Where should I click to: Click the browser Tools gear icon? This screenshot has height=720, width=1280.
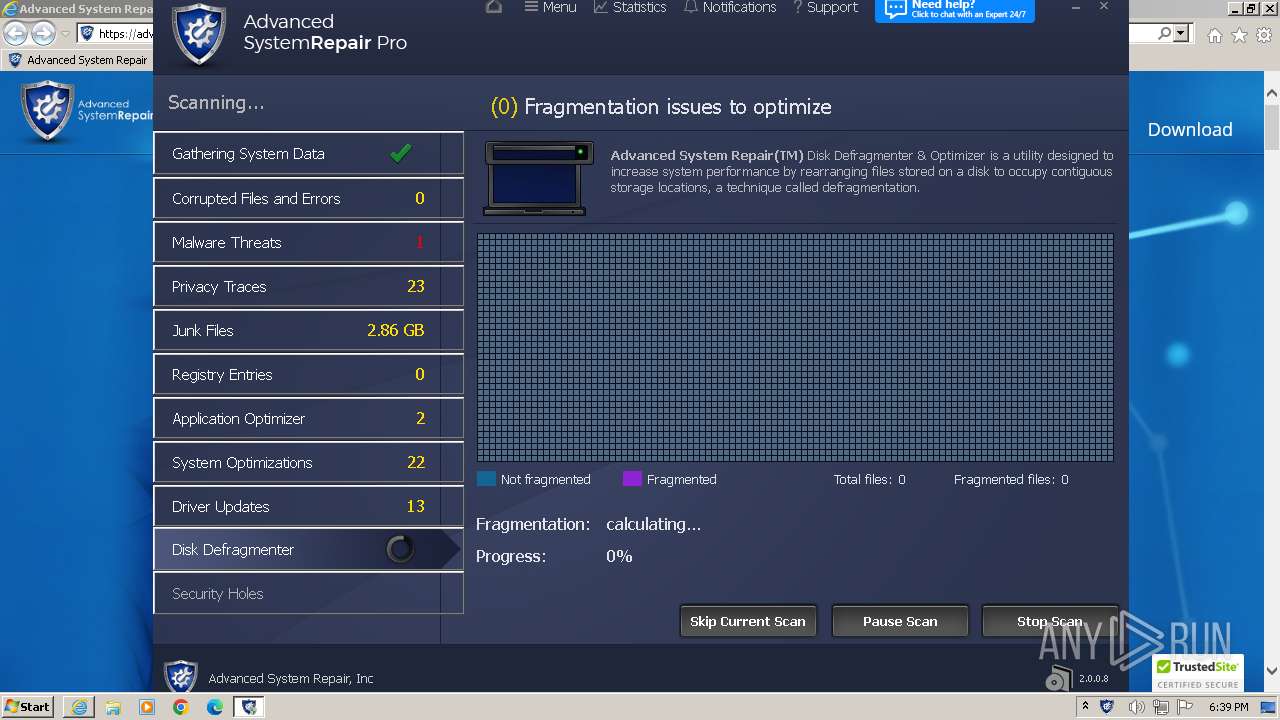[x=1264, y=35]
